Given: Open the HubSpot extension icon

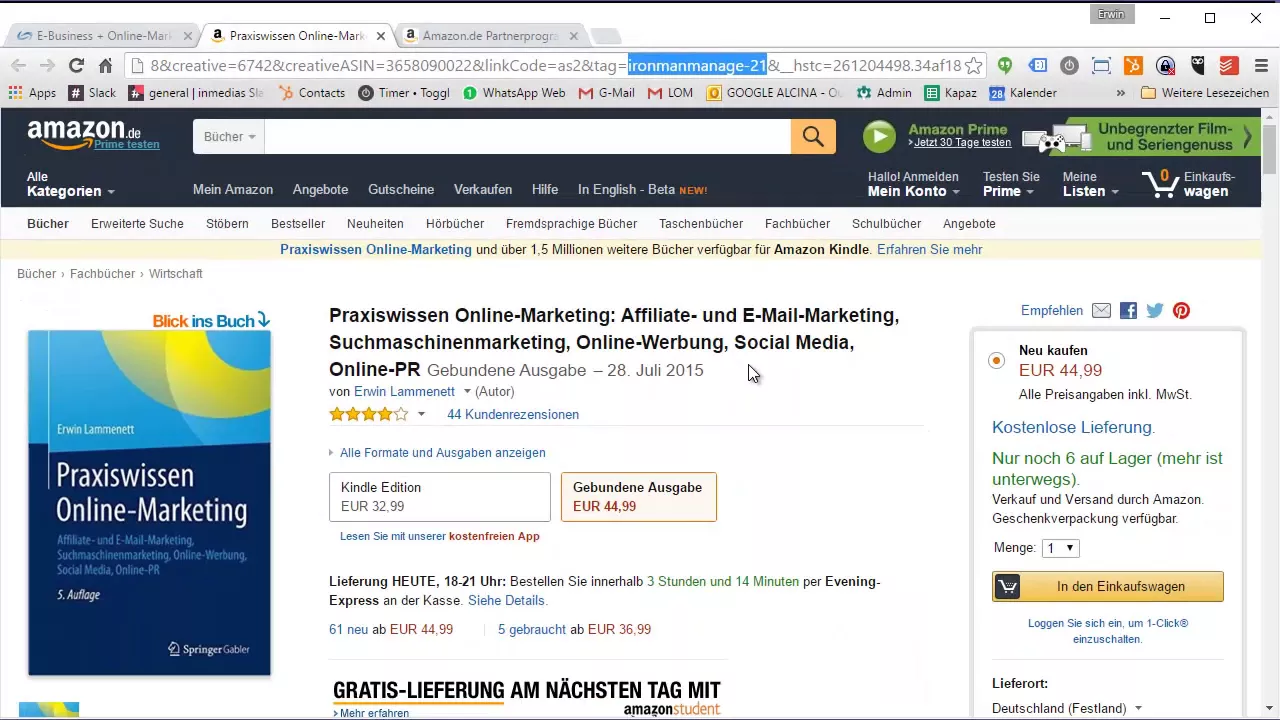Looking at the screenshot, I should (x=1133, y=66).
